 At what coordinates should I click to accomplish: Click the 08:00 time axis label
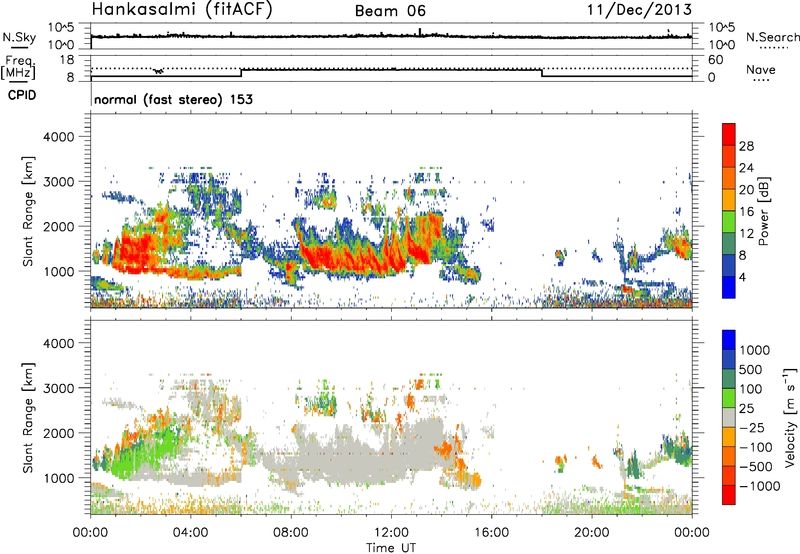(291, 532)
